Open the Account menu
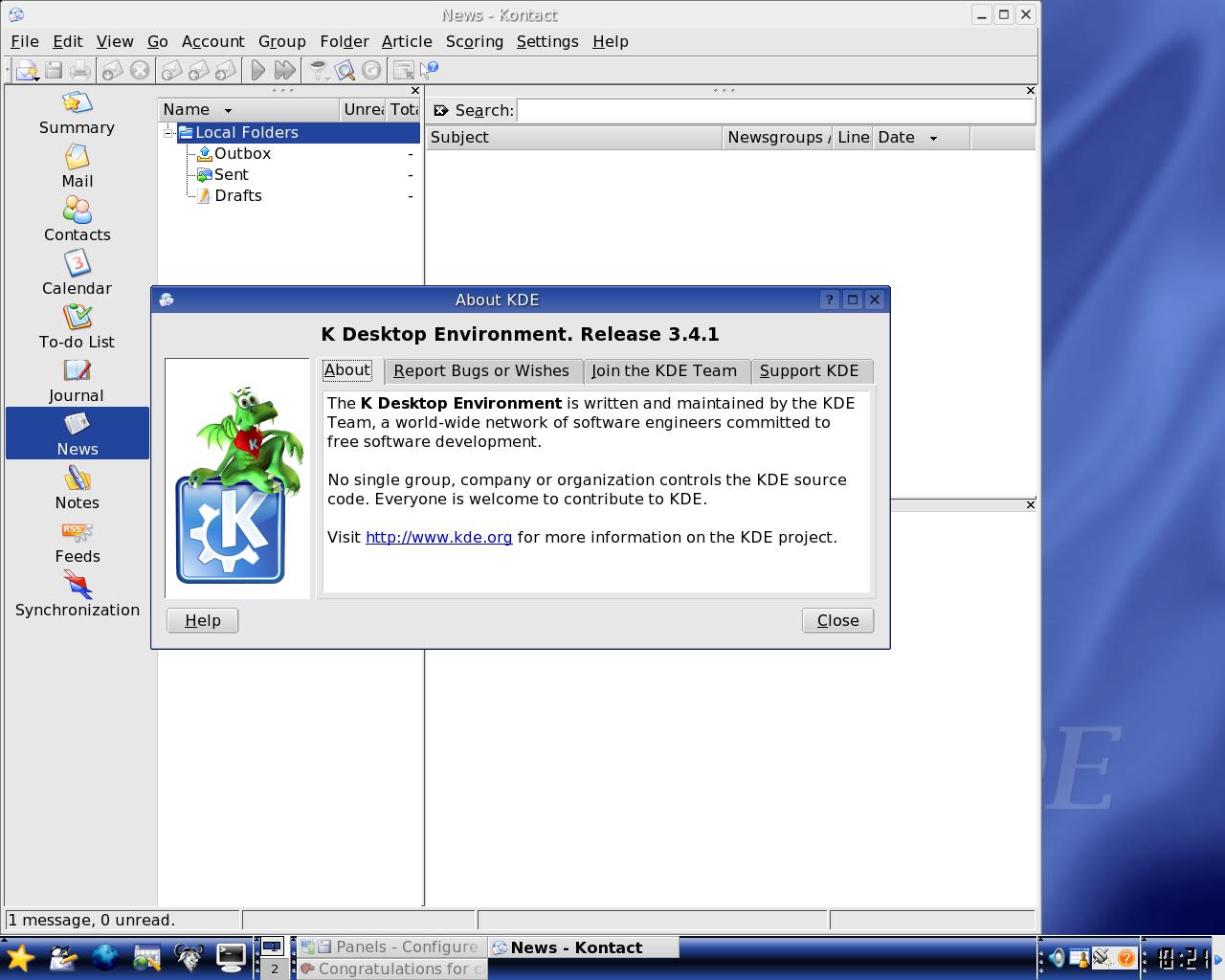Viewport: 1225px width, 980px height. tap(212, 41)
